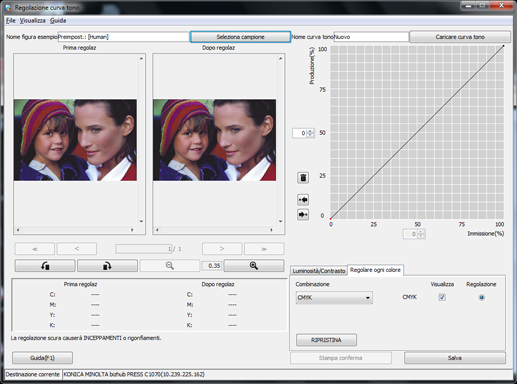Viewport: 517px width, 384px height.
Task: Click the zoom out magnifier button
Action: (x=170, y=266)
